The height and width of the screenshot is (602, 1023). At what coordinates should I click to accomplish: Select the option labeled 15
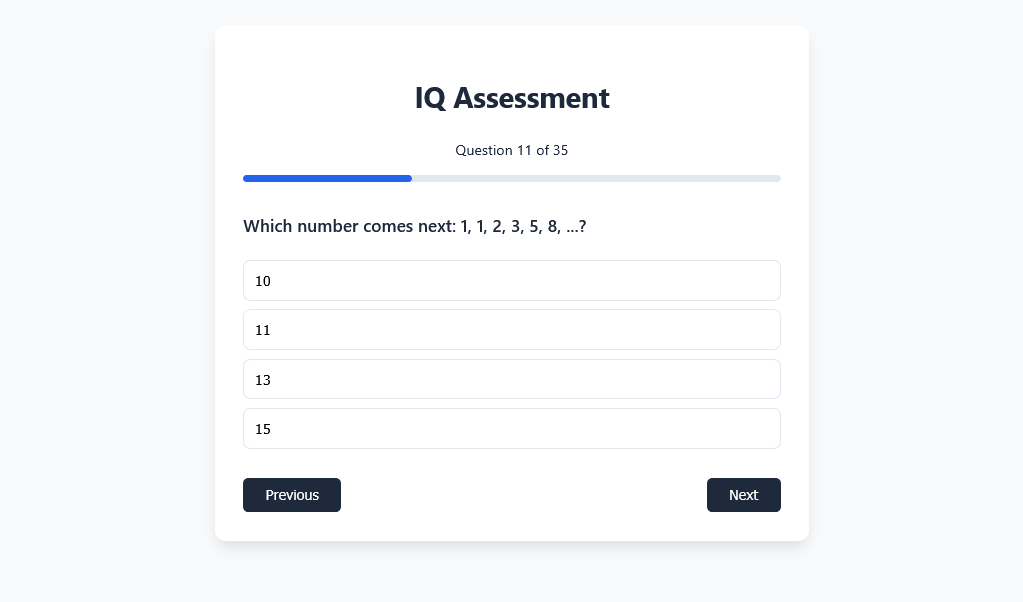tap(511, 429)
